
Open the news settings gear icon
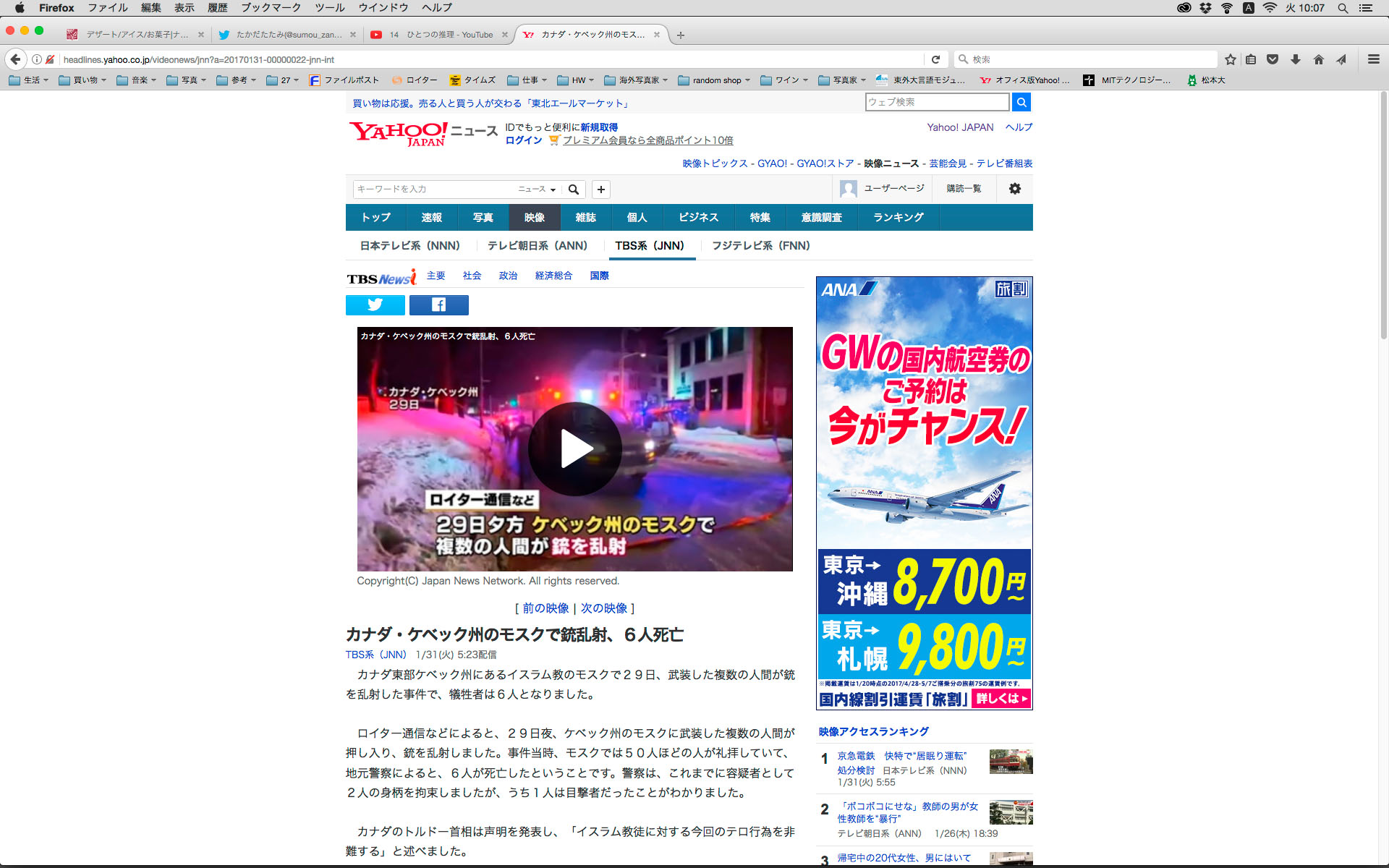1014,189
